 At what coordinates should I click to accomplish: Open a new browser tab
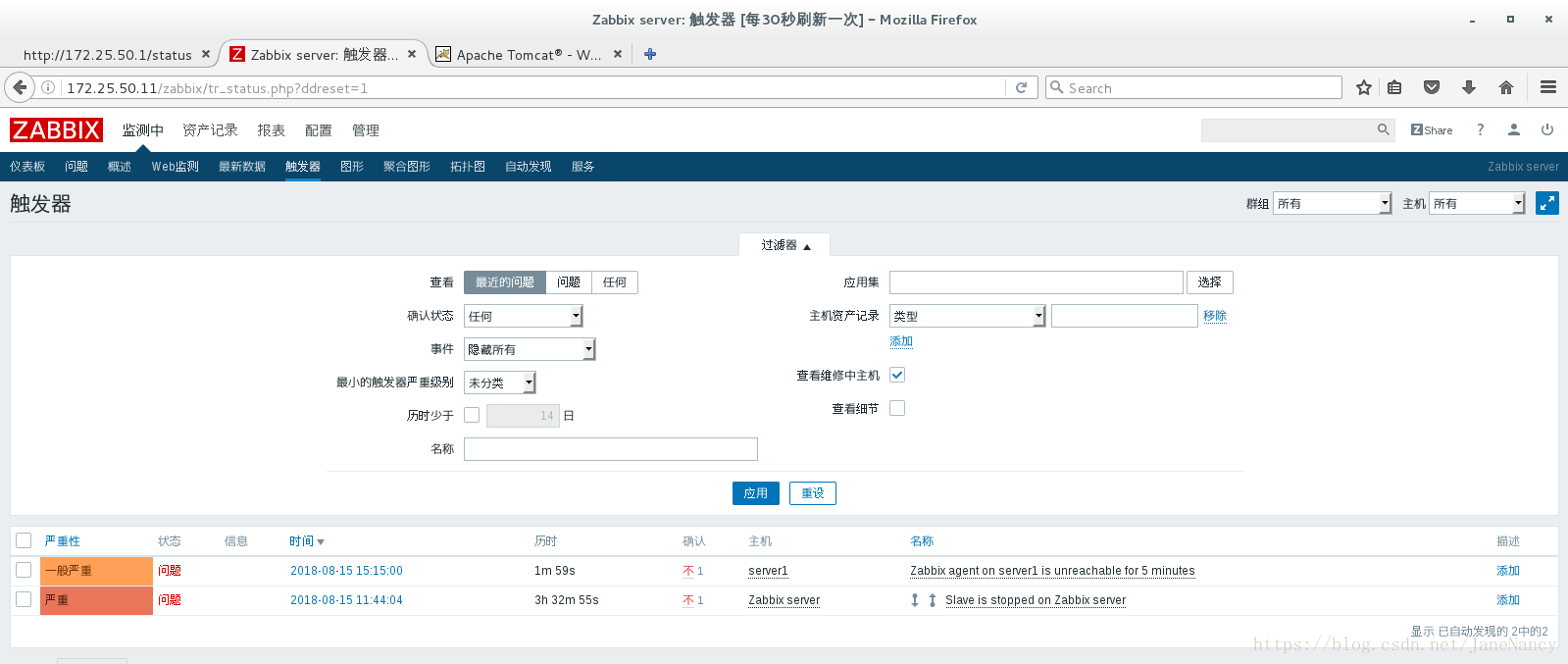click(x=650, y=54)
